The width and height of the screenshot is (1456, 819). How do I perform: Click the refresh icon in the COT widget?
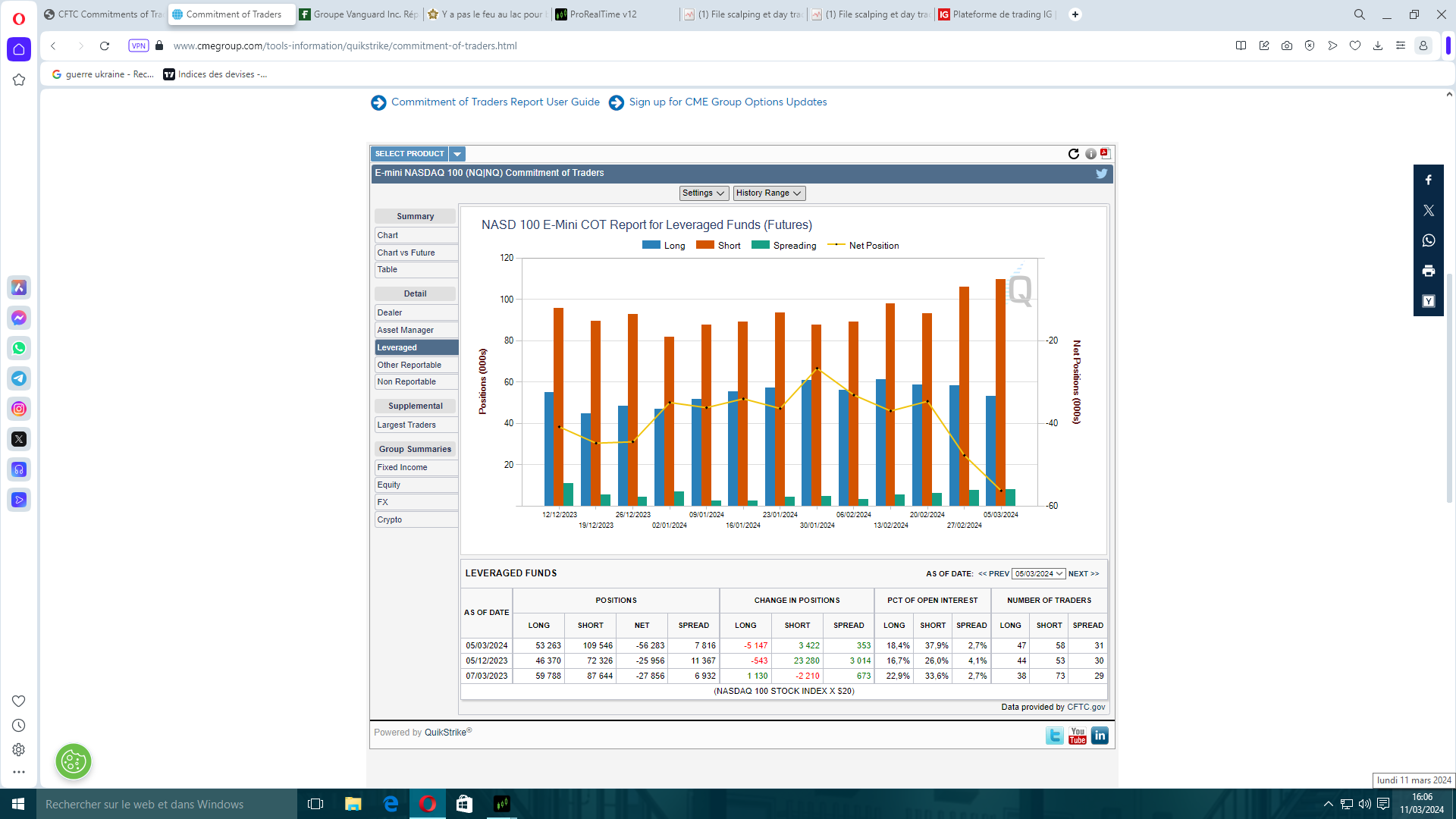point(1073,154)
